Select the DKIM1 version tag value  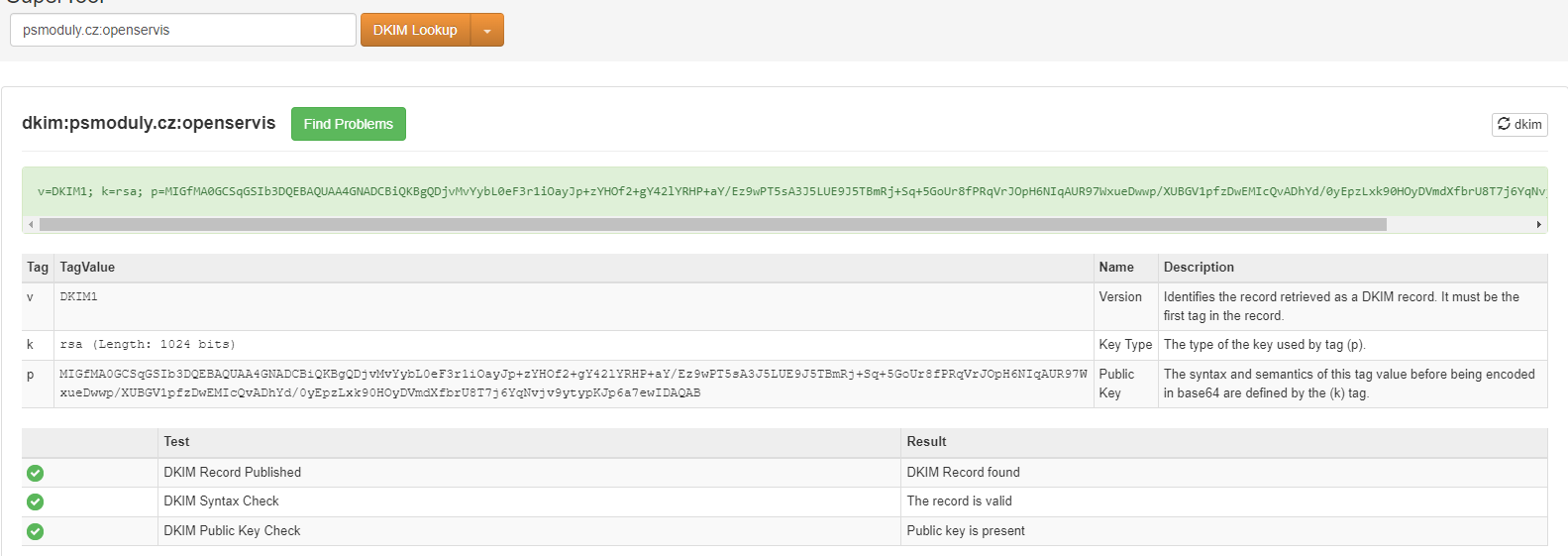tap(78, 297)
